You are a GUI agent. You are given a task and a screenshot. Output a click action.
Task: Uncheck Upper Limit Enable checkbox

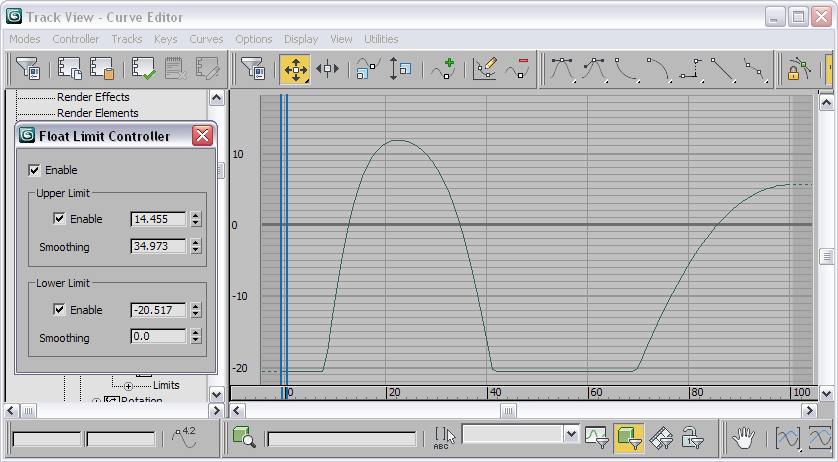59,219
